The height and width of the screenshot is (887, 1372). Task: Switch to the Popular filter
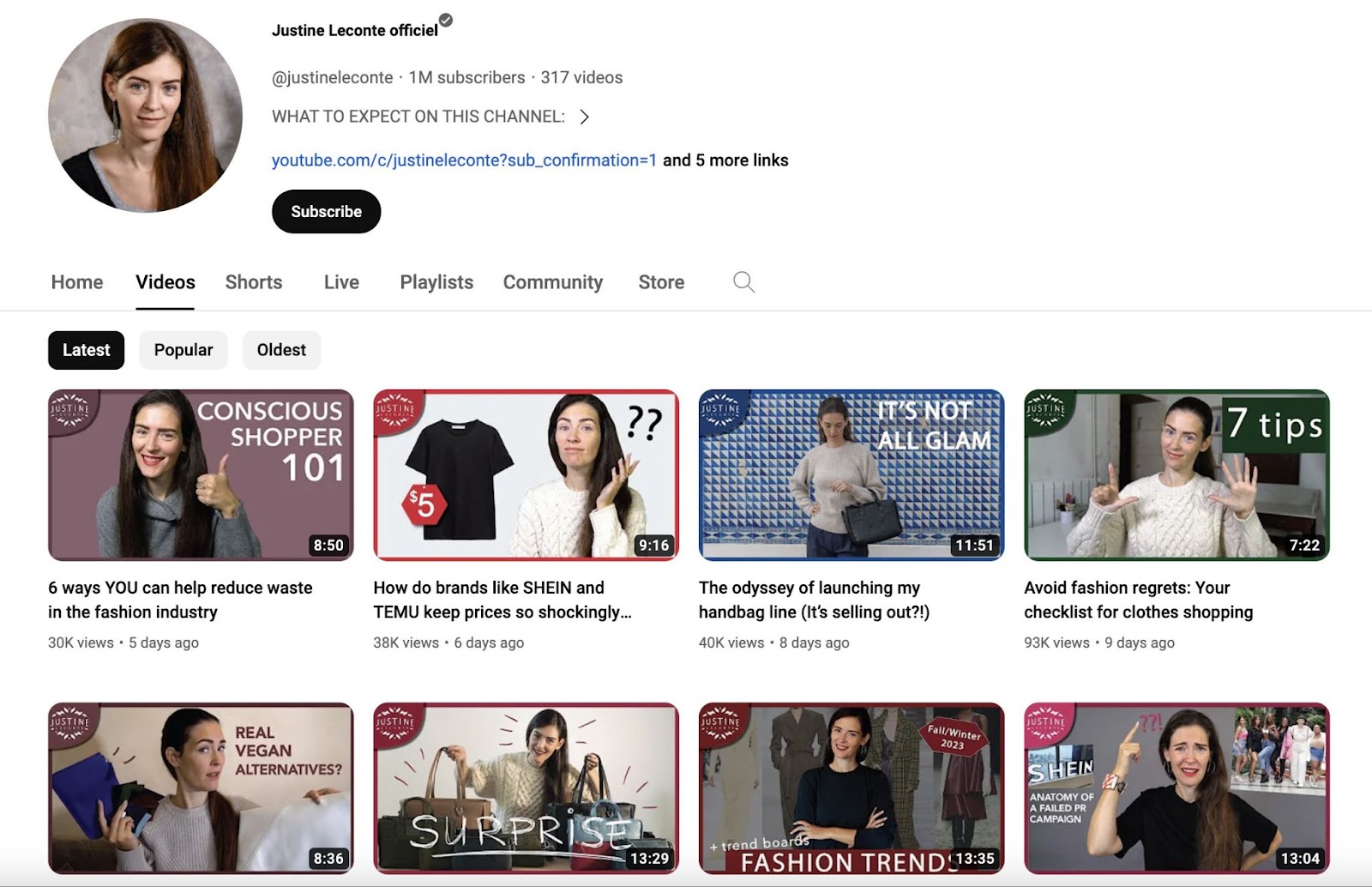183,349
